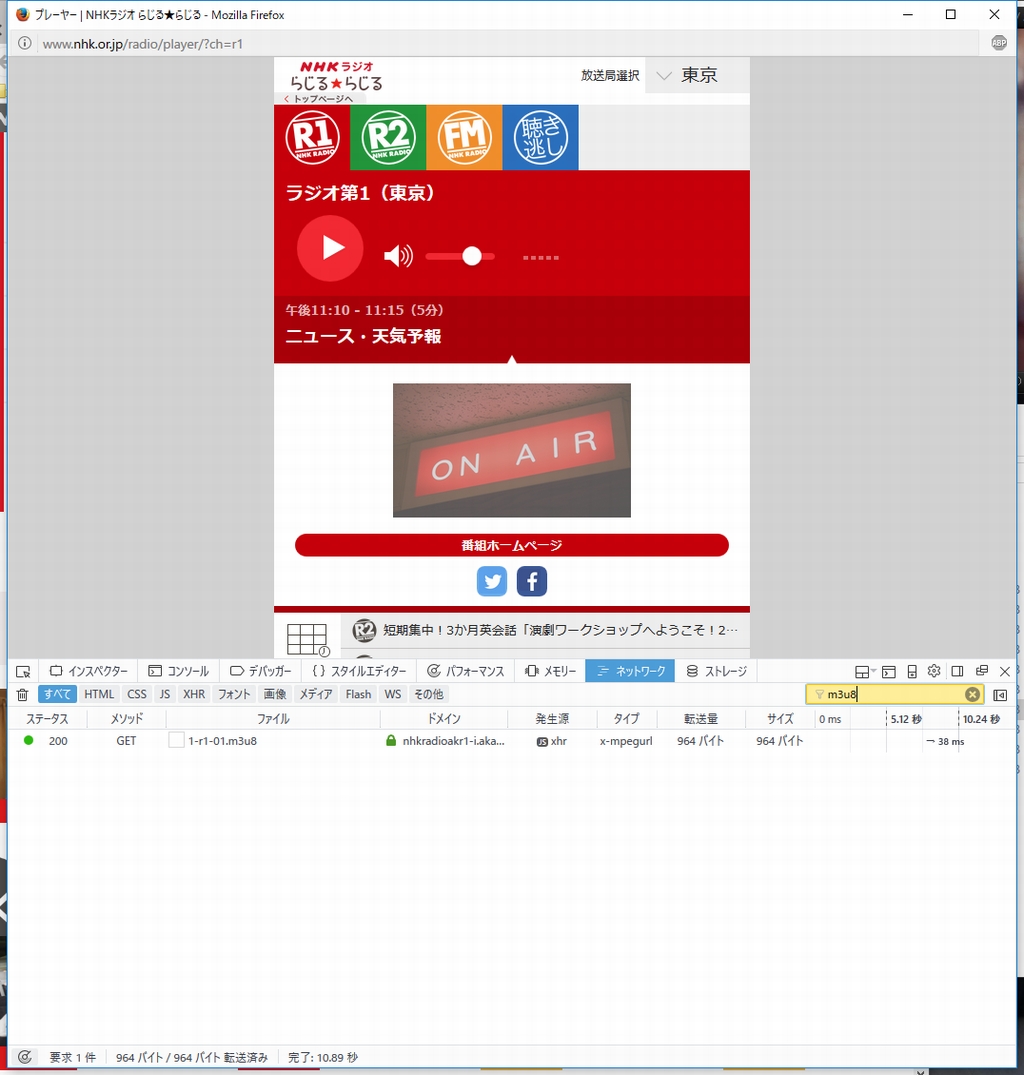Select the R2 radio channel icon
The height and width of the screenshot is (1075, 1024).
click(388, 137)
